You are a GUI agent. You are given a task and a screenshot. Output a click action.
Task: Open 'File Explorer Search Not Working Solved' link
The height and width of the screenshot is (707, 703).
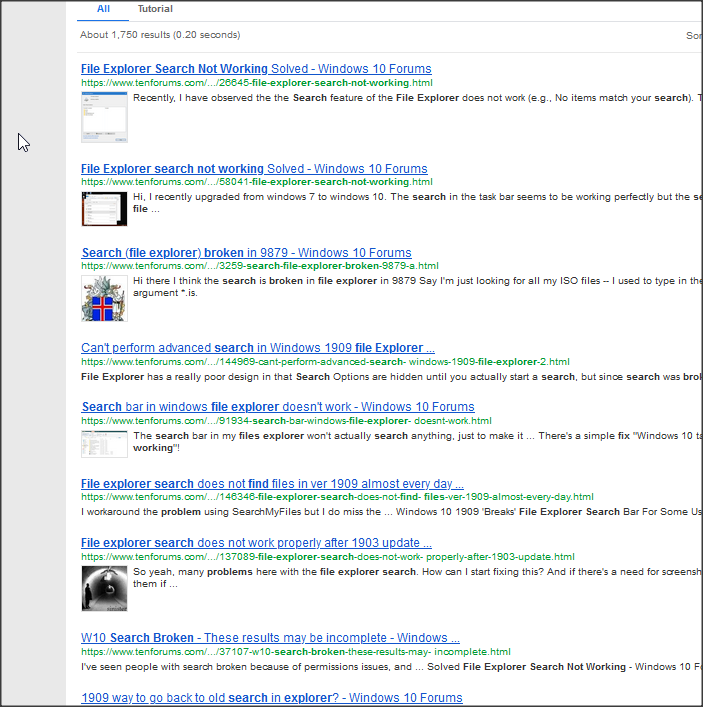[256, 69]
